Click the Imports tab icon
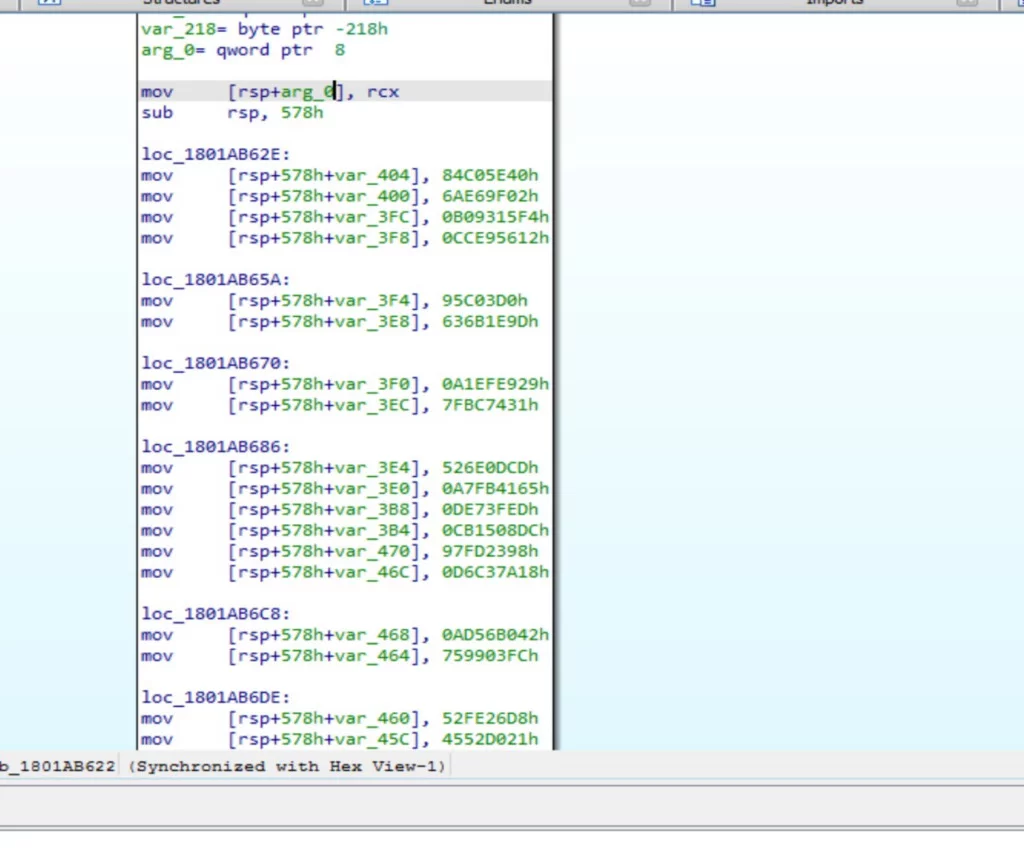The width and height of the screenshot is (1024, 850). coord(704,3)
